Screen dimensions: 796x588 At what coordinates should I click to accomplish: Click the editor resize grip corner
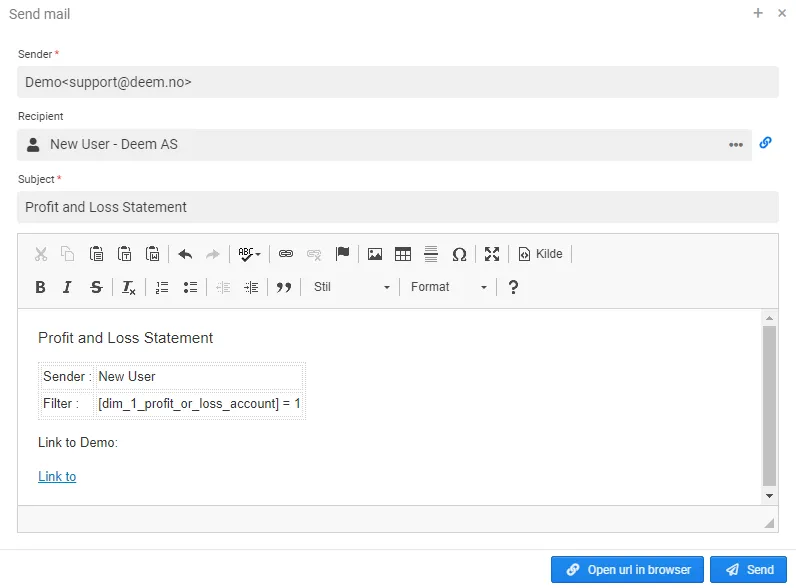click(x=769, y=523)
